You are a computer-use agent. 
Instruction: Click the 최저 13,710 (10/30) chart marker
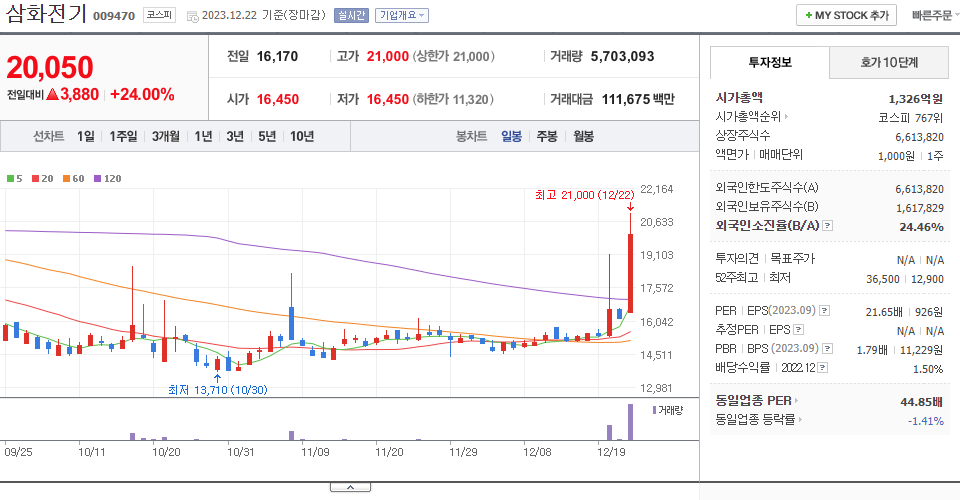218,390
